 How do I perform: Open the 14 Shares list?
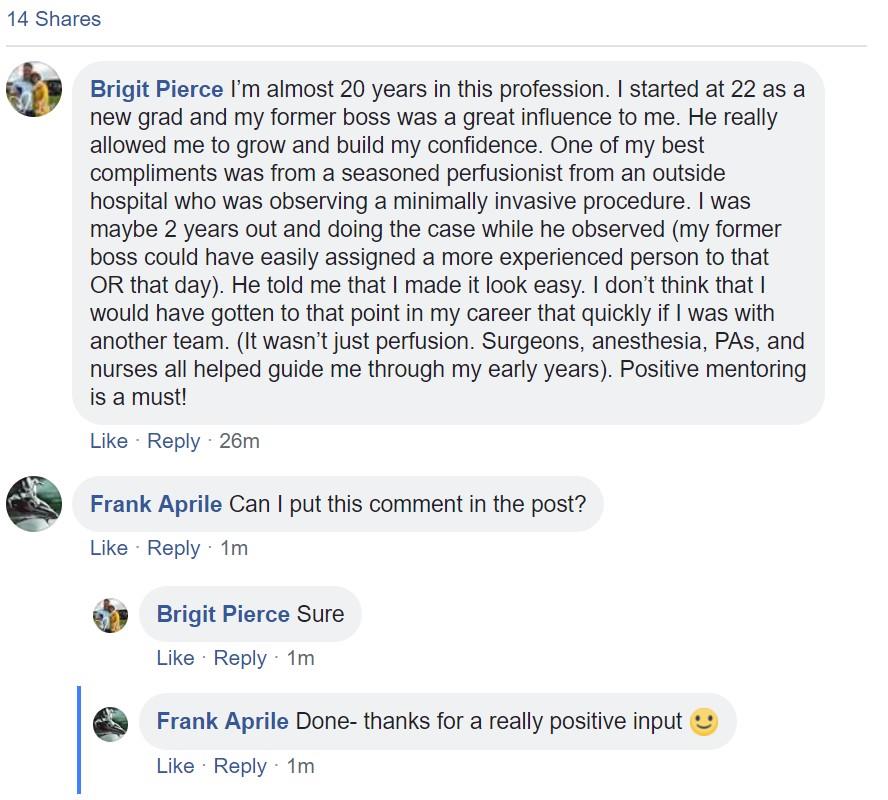(x=53, y=19)
